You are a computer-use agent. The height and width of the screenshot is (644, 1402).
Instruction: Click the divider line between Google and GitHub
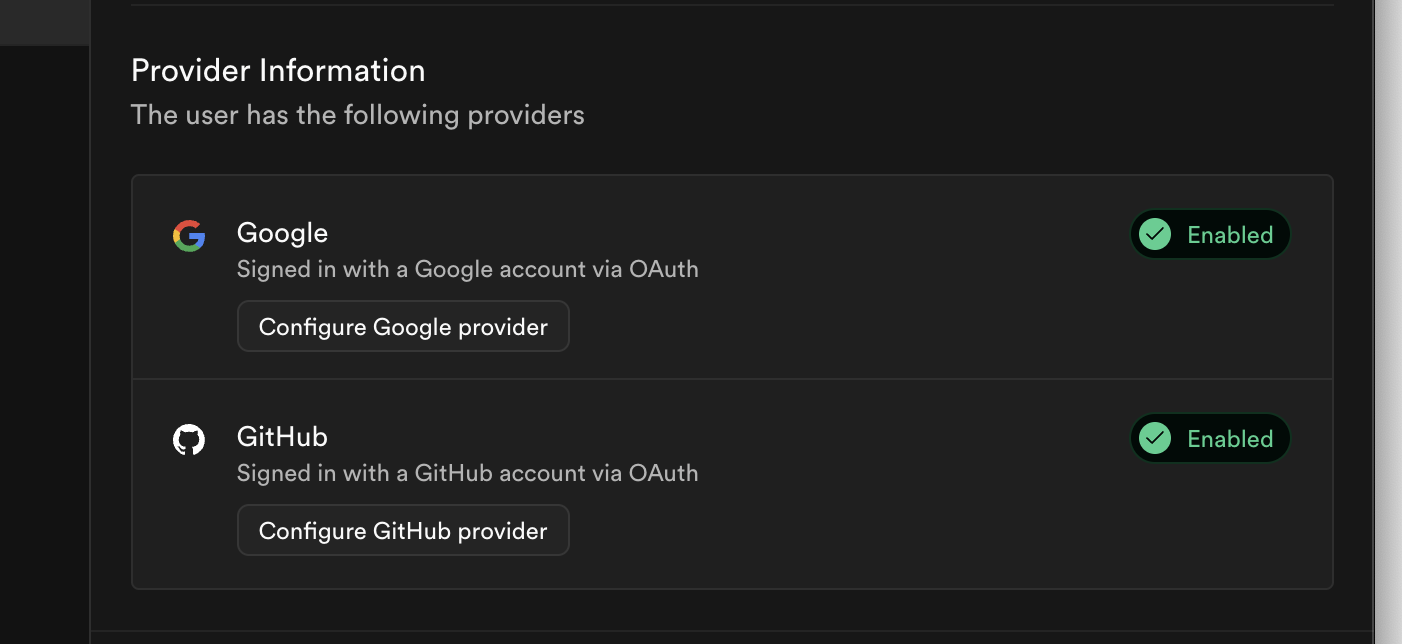click(732, 379)
